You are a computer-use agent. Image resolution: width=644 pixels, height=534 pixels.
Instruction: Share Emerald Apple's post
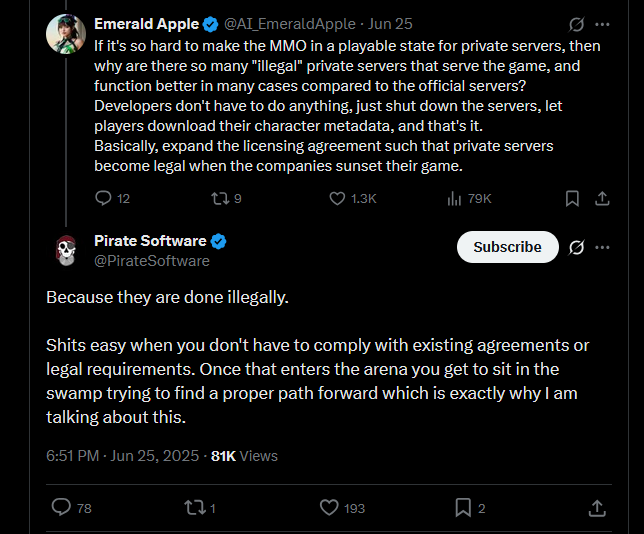[602, 199]
